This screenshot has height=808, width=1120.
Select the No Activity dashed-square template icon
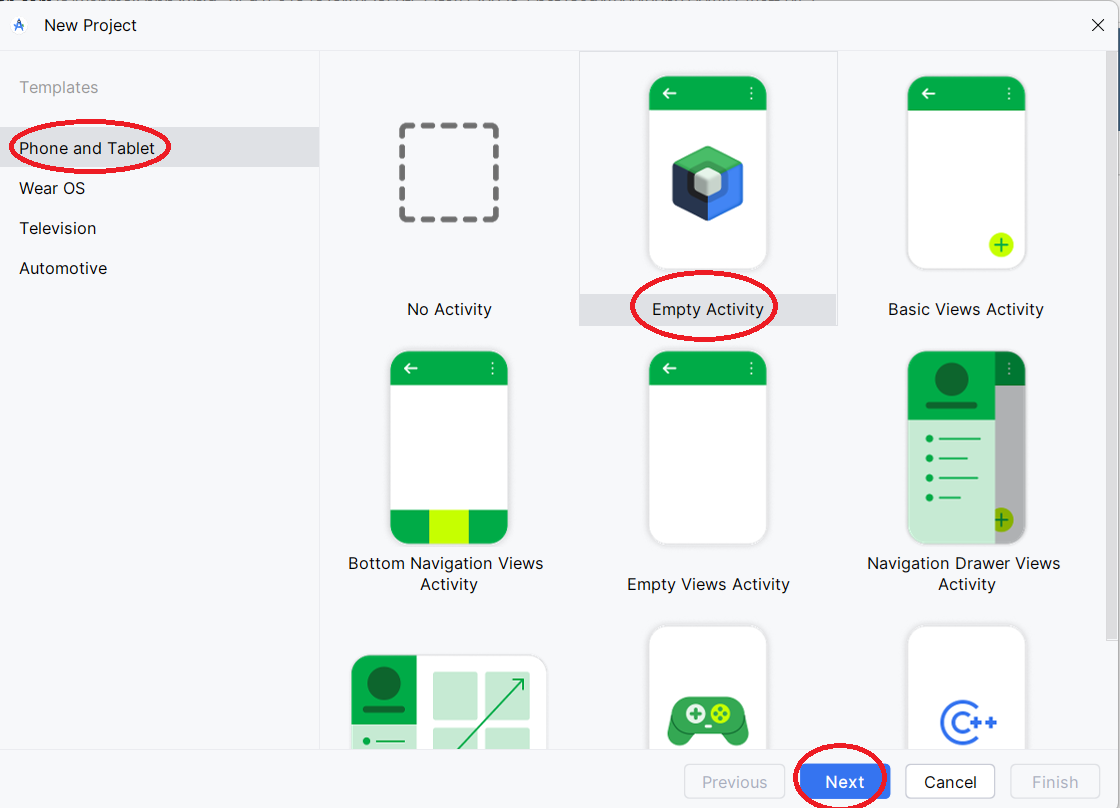[448, 173]
